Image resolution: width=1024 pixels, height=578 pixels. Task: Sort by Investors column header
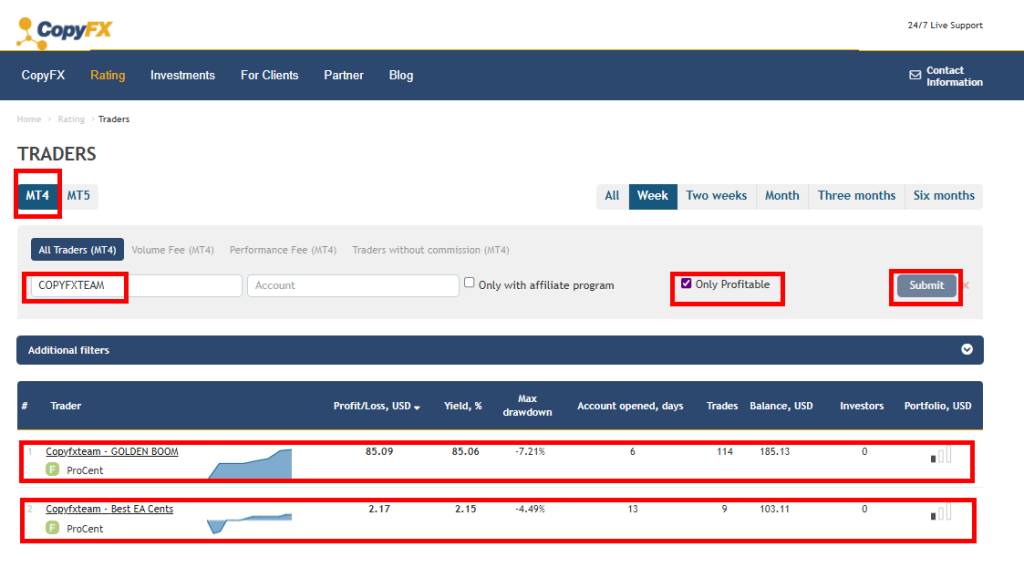(x=861, y=406)
